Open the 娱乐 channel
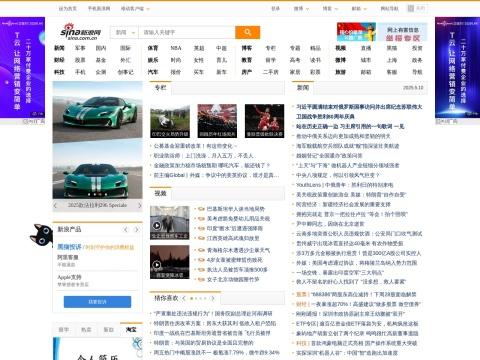480x360 pixels. click(x=153, y=60)
